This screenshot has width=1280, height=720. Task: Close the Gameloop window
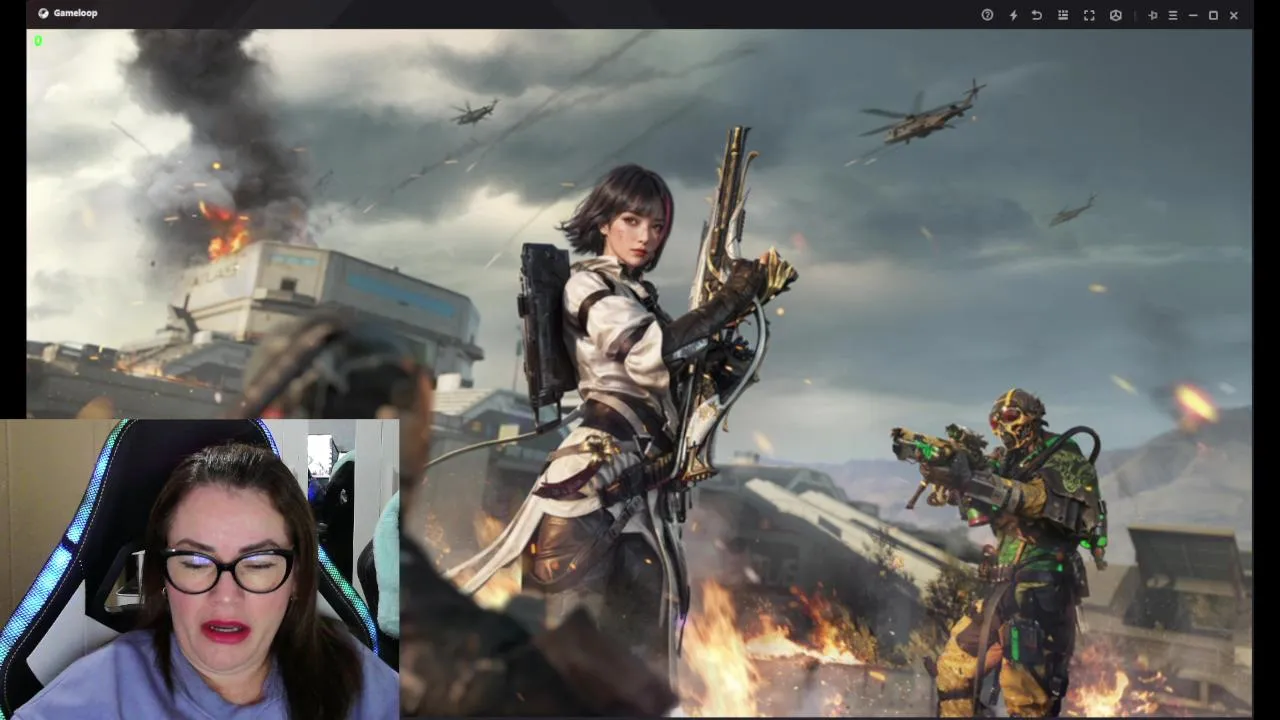[1234, 15]
